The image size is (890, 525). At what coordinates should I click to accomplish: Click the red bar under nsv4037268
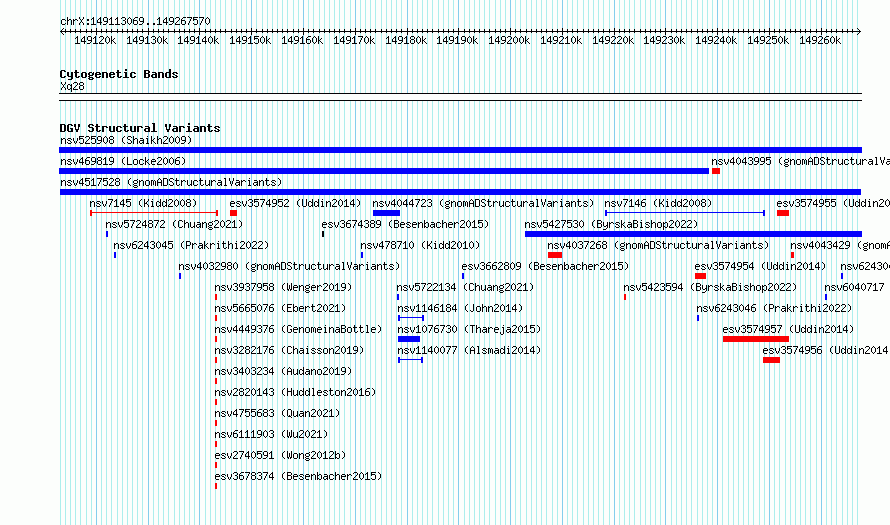coord(555,255)
